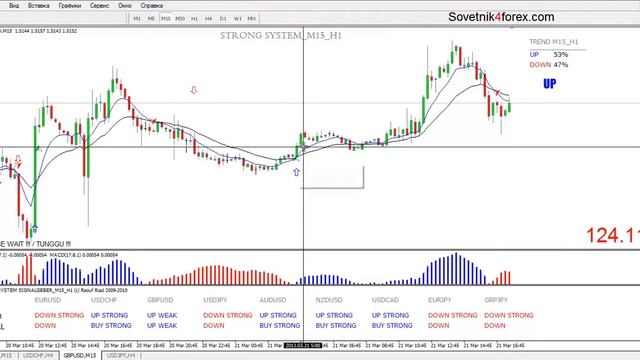Click BUY STRONG signal under USDCAD
This screenshot has height=360, width=640.
pyautogui.click(x=392, y=326)
